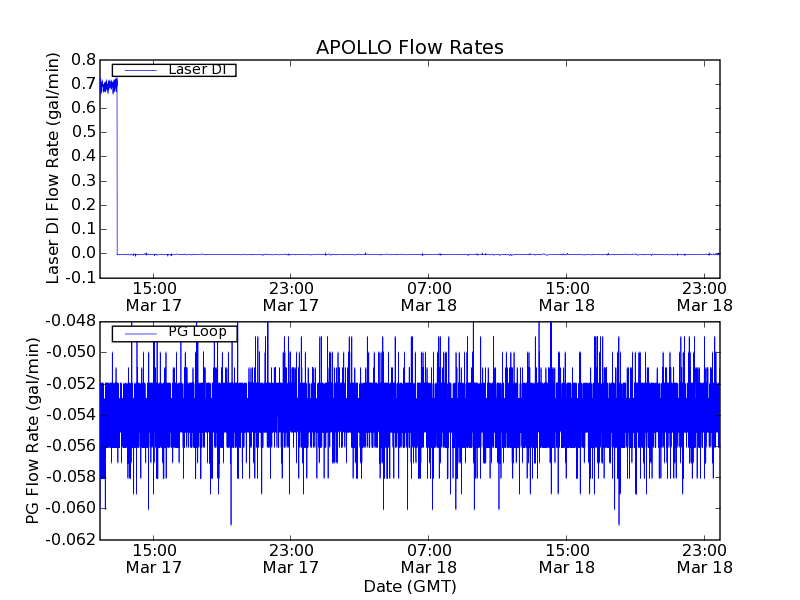Click the APOLLO Flow Rates chart title
This screenshot has height=600, width=800.
(x=409, y=48)
